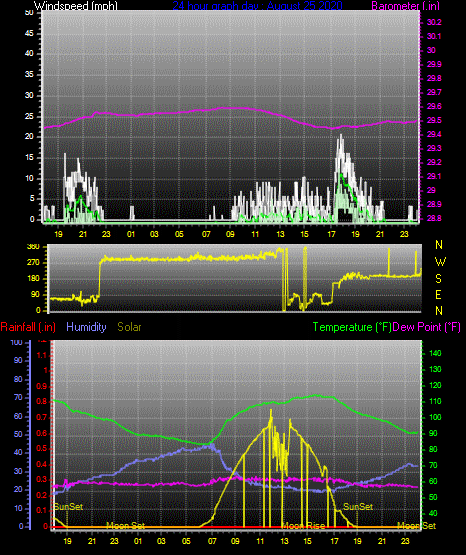Click hour label '15' under the temperature graph
The height and width of the screenshot is (555, 466).
point(307,541)
